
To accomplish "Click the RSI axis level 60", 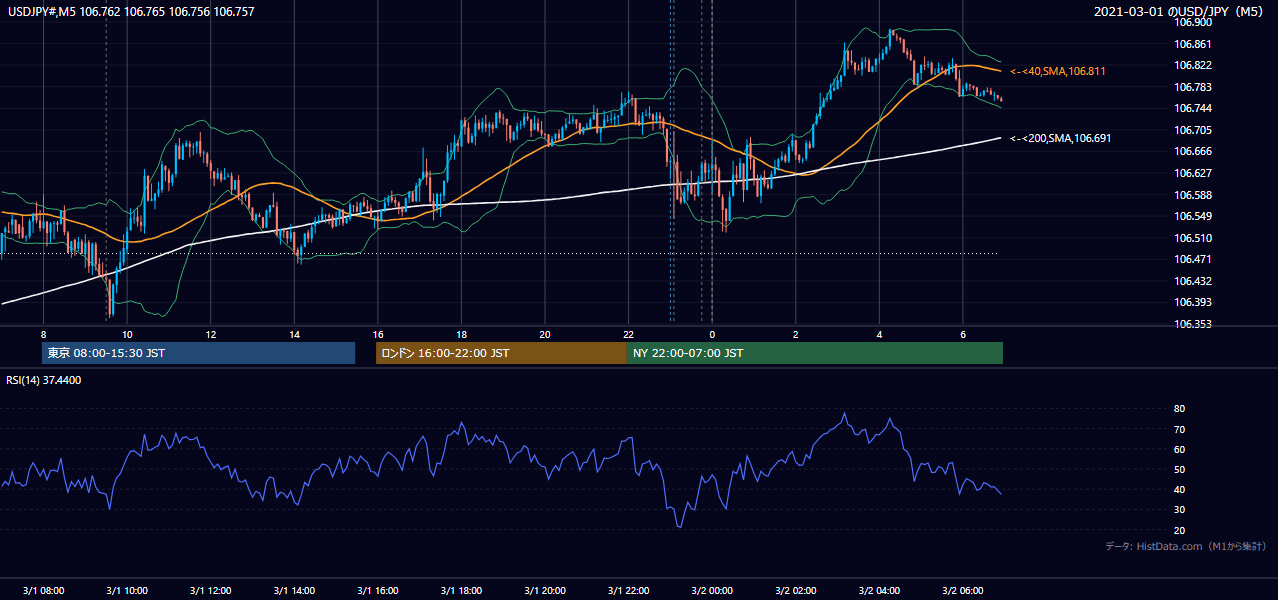I will [1179, 449].
